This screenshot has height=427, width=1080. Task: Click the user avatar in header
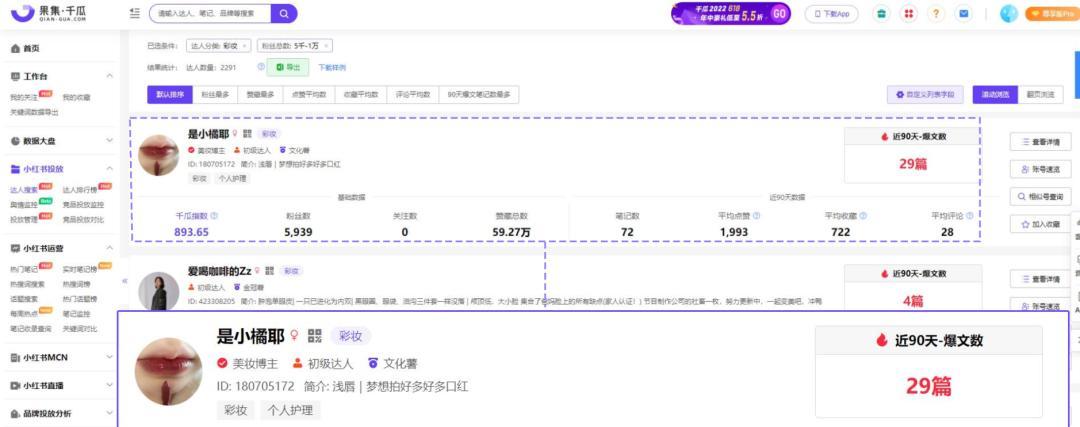(x=1008, y=14)
